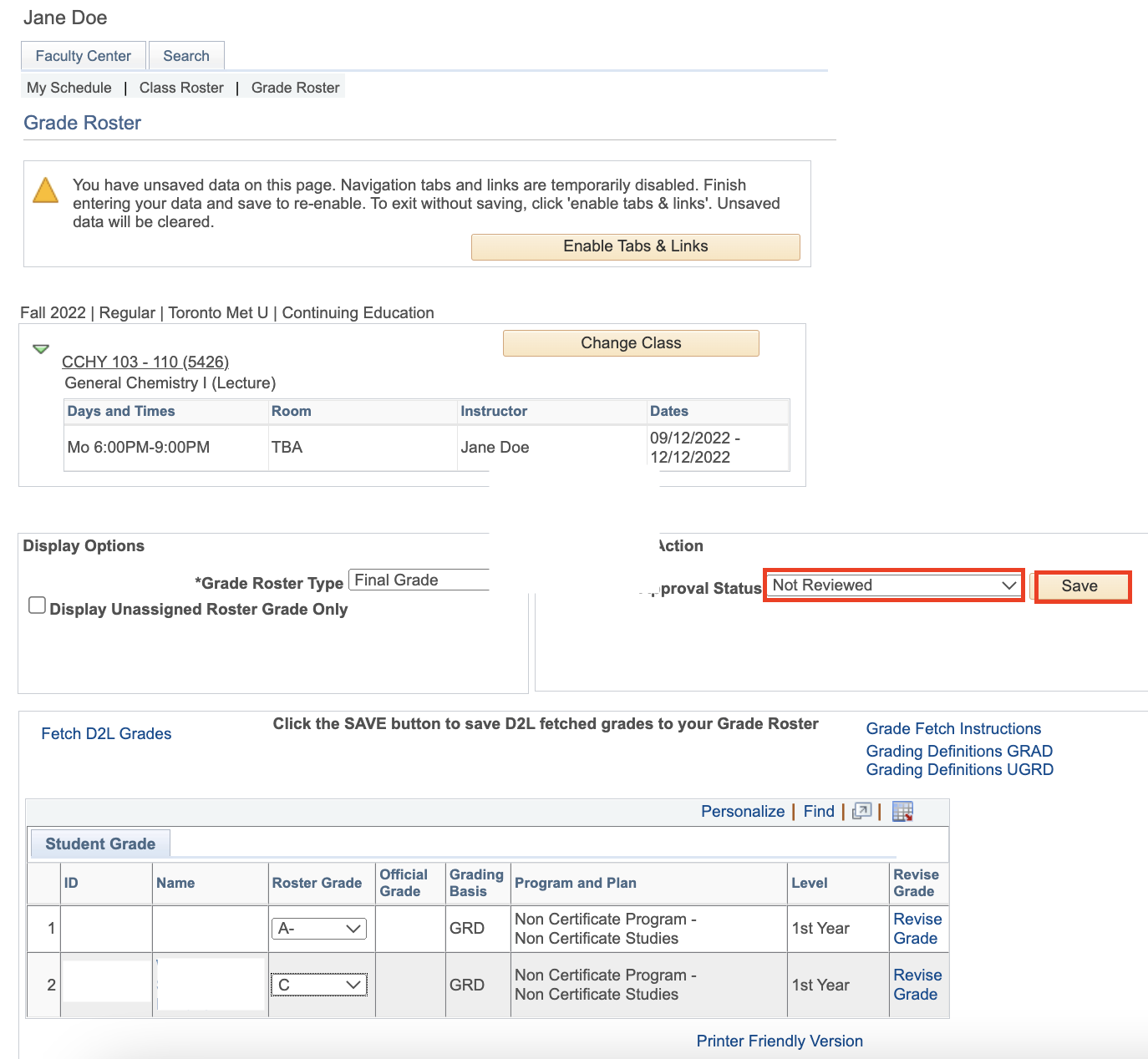Open the Printer Friendly Version link

tap(780, 1041)
